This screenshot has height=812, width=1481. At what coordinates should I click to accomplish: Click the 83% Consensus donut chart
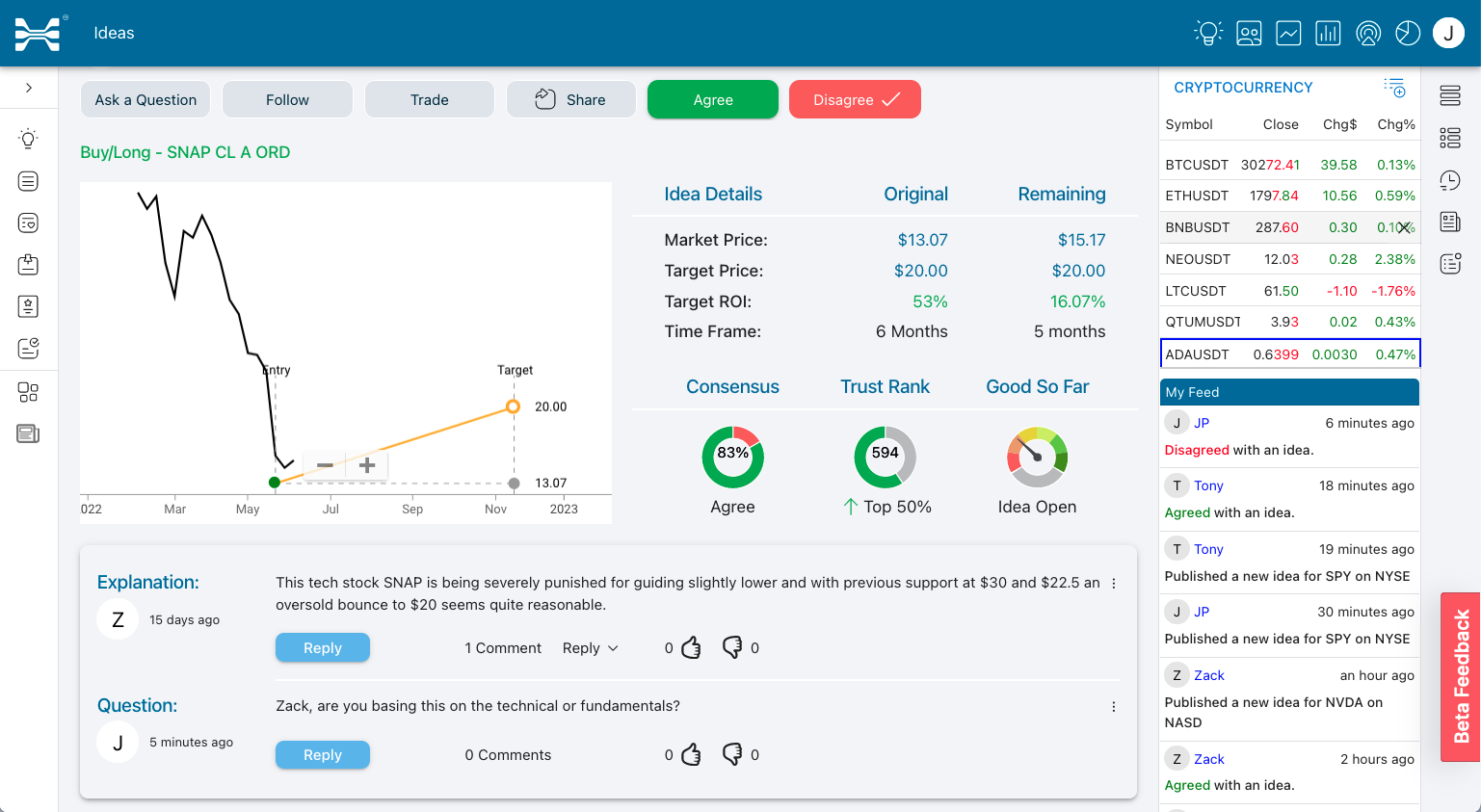(x=733, y=457)
